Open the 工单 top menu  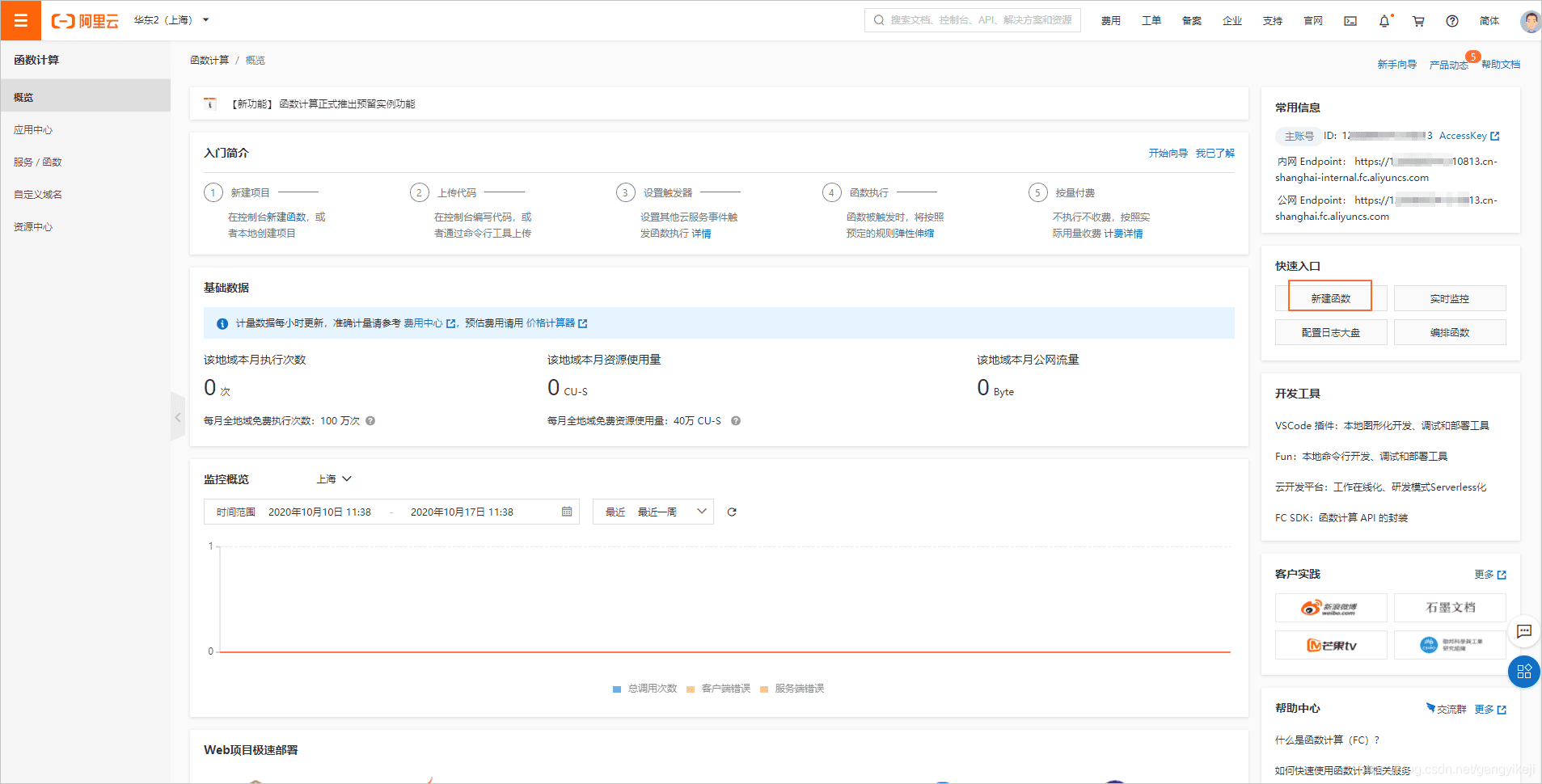(1151, 21)
